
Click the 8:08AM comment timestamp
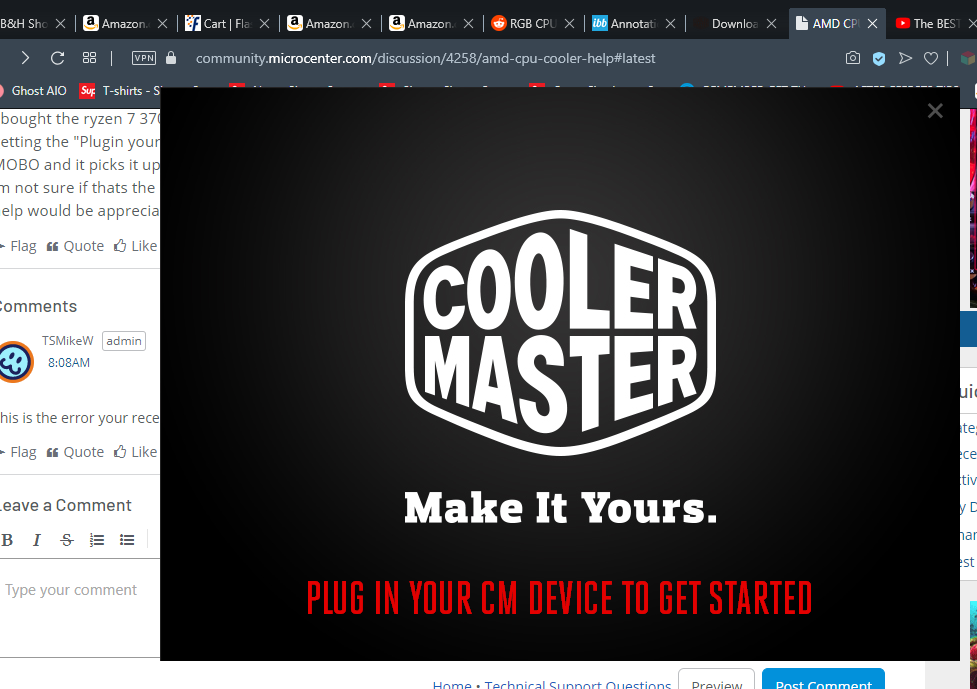pos(69,363)
